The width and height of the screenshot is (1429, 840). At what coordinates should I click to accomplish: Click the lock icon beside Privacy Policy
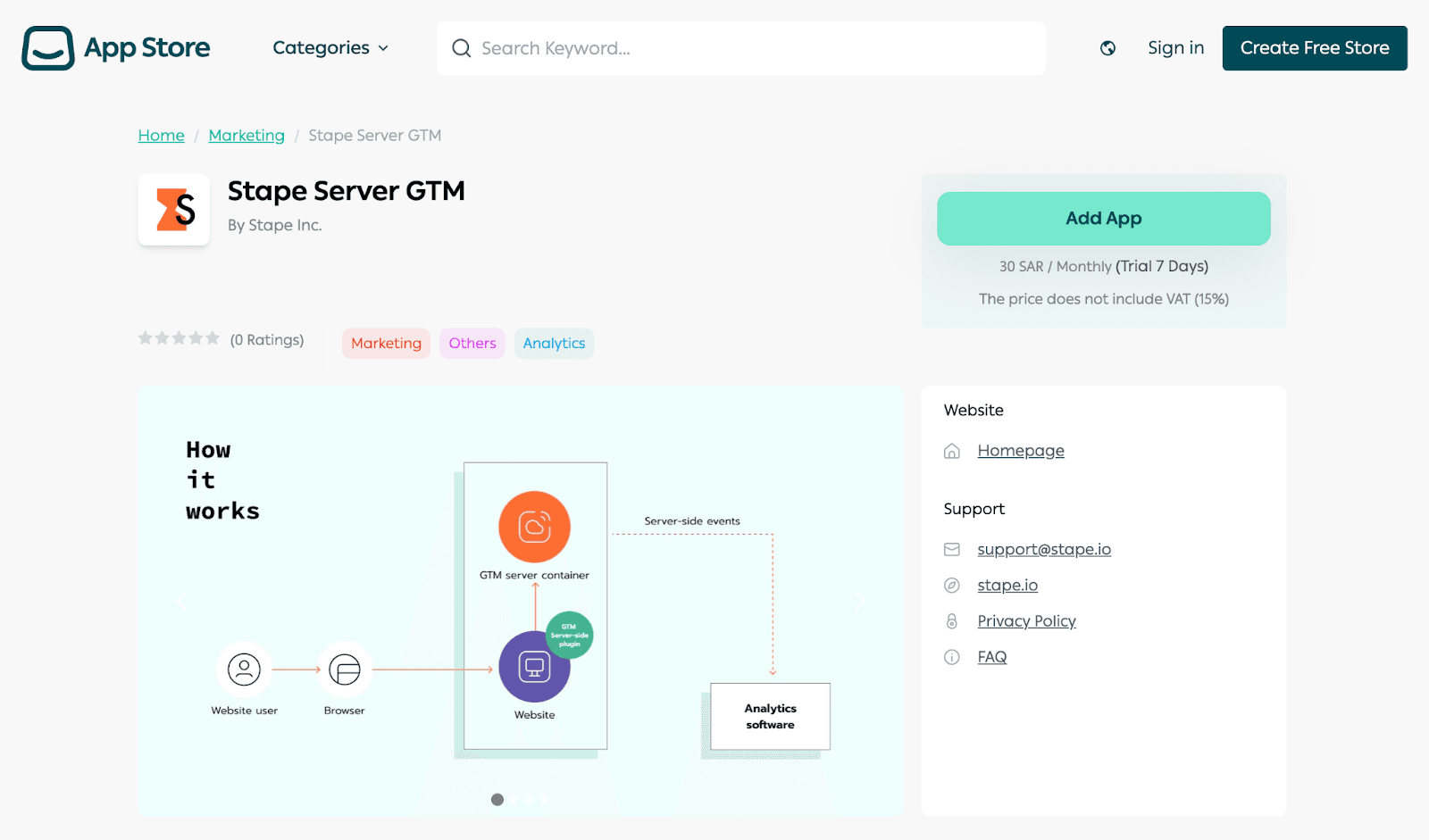click(x=952, y=621)
